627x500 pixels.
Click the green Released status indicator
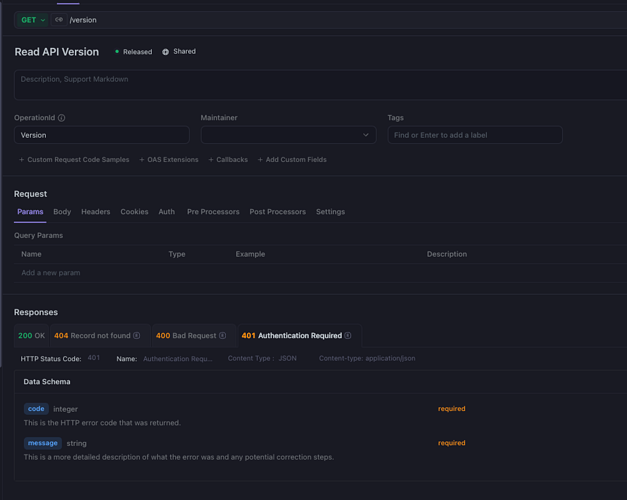pos(117,52)
